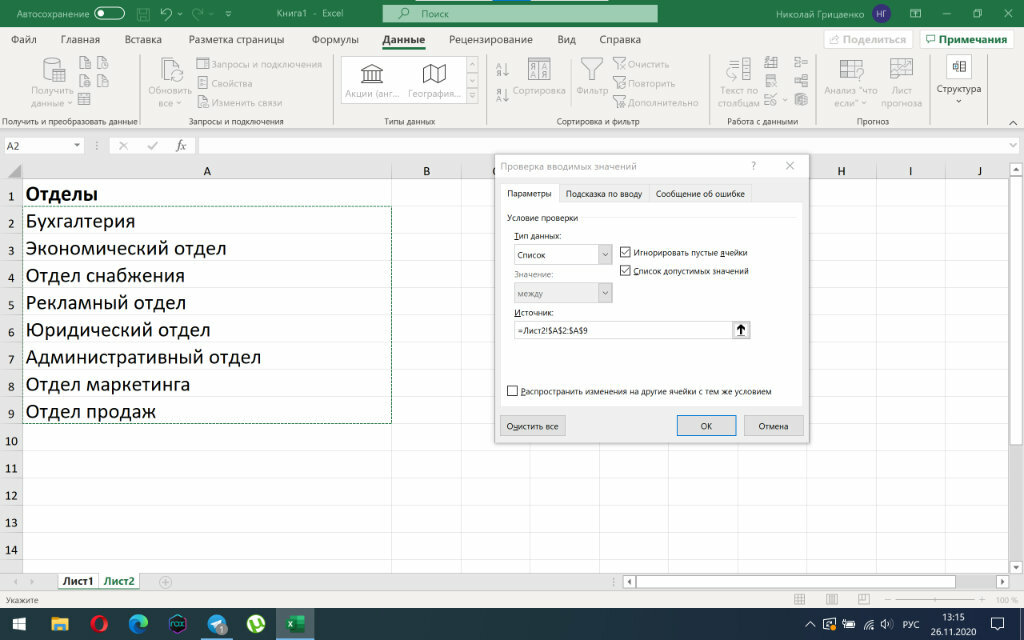1024x640 pixels.
Task: Click the sort A to Z icon
Action: point(502,69)
